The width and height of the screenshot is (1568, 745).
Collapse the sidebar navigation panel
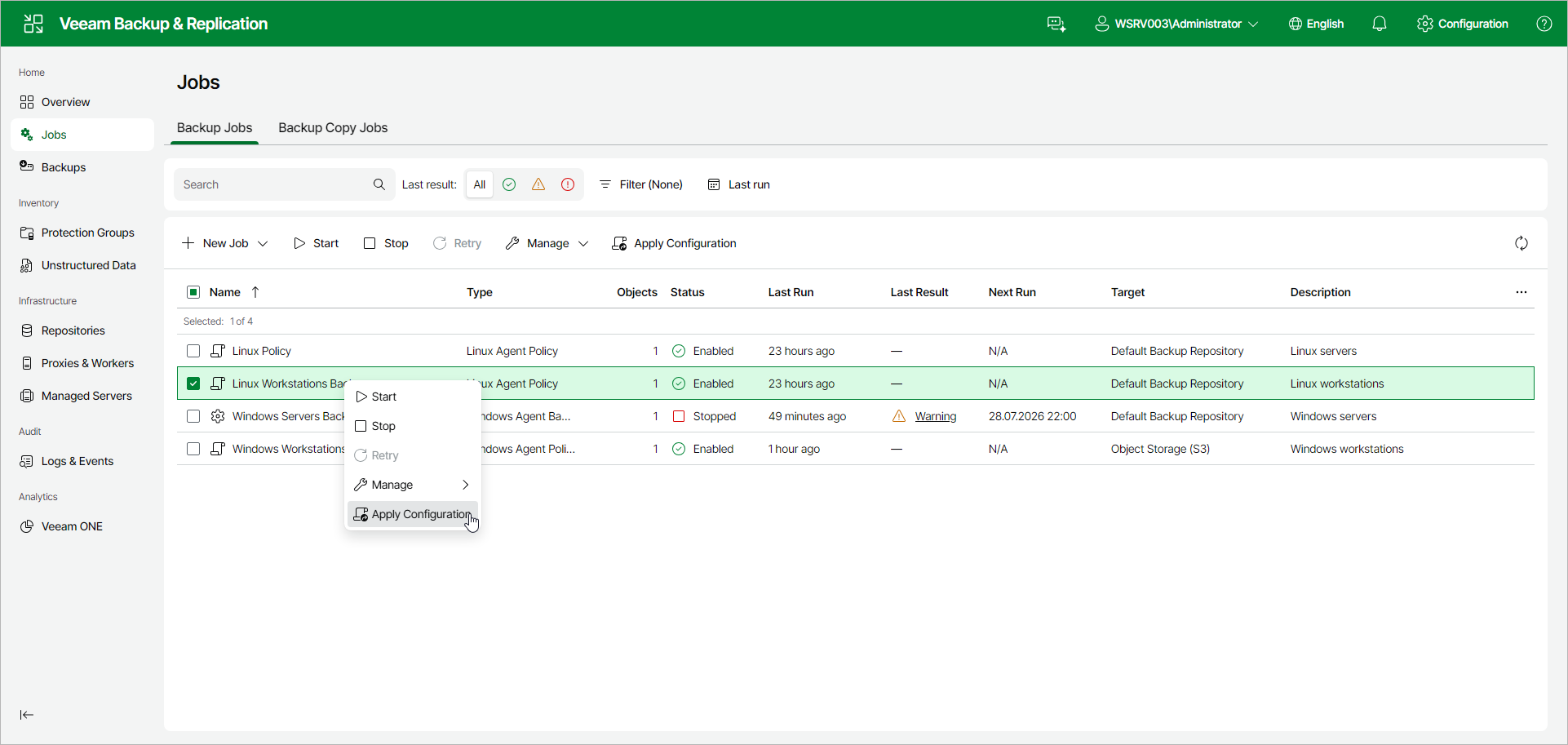pyautogui.click(x=27, y=715)
